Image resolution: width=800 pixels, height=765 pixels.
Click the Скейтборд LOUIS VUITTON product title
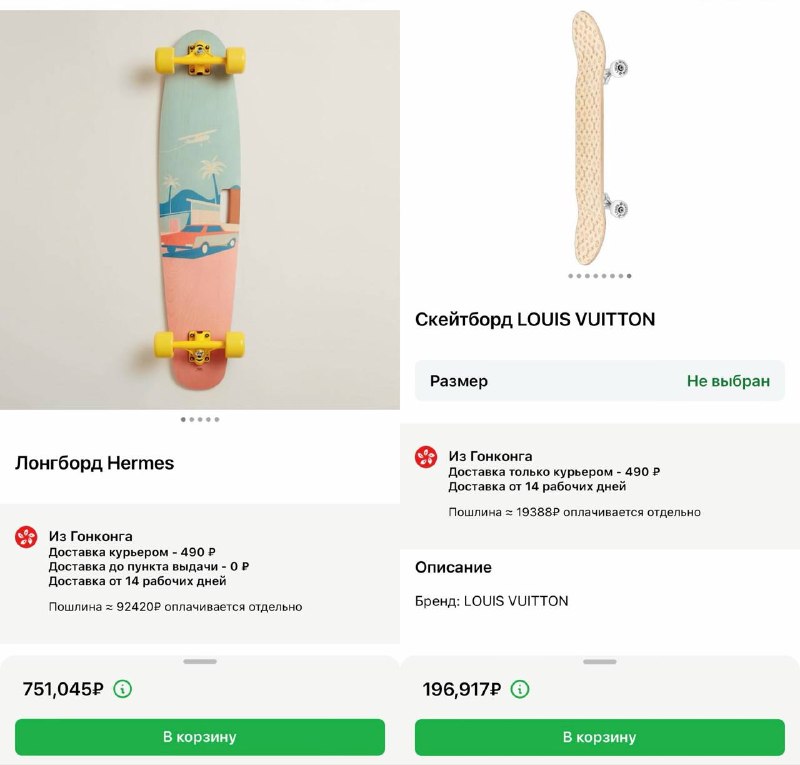click(x=535, y=320)
